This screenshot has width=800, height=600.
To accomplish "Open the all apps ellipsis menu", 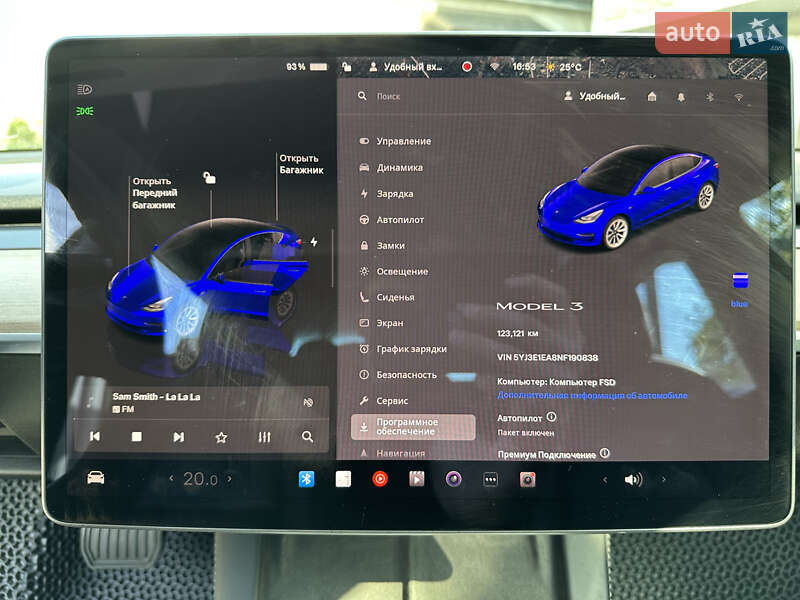I will 490,480.
